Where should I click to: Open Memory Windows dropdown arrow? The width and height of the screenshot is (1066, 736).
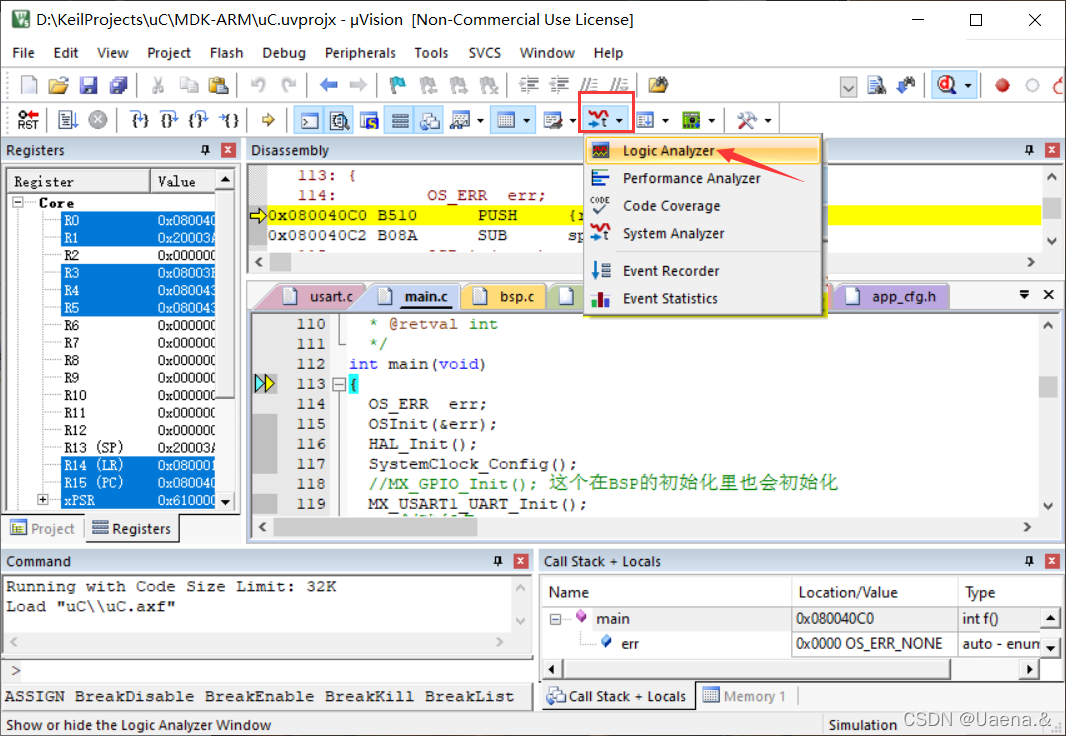tap(527, 121)
